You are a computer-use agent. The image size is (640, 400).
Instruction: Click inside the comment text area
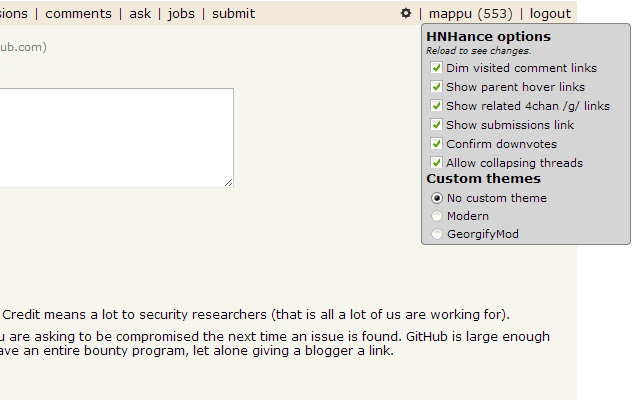coord(110,137)
